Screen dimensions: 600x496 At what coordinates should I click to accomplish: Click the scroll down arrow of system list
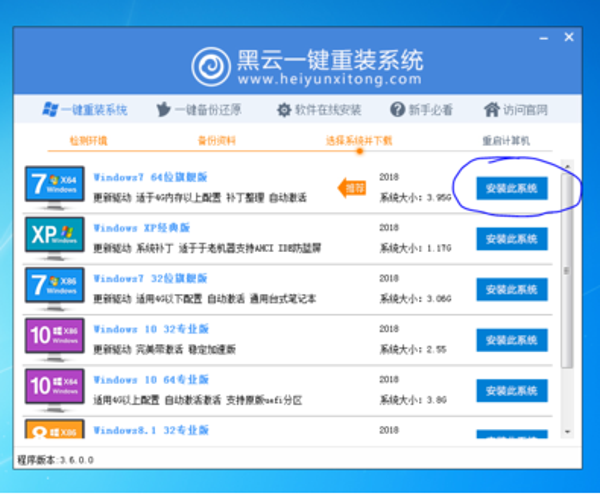click(567, 432)
